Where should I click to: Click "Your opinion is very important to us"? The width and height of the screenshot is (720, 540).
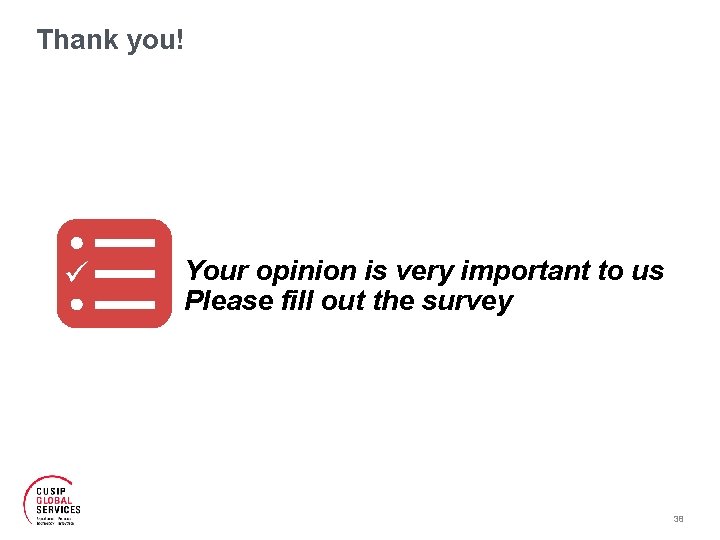(x=424, y=270)
